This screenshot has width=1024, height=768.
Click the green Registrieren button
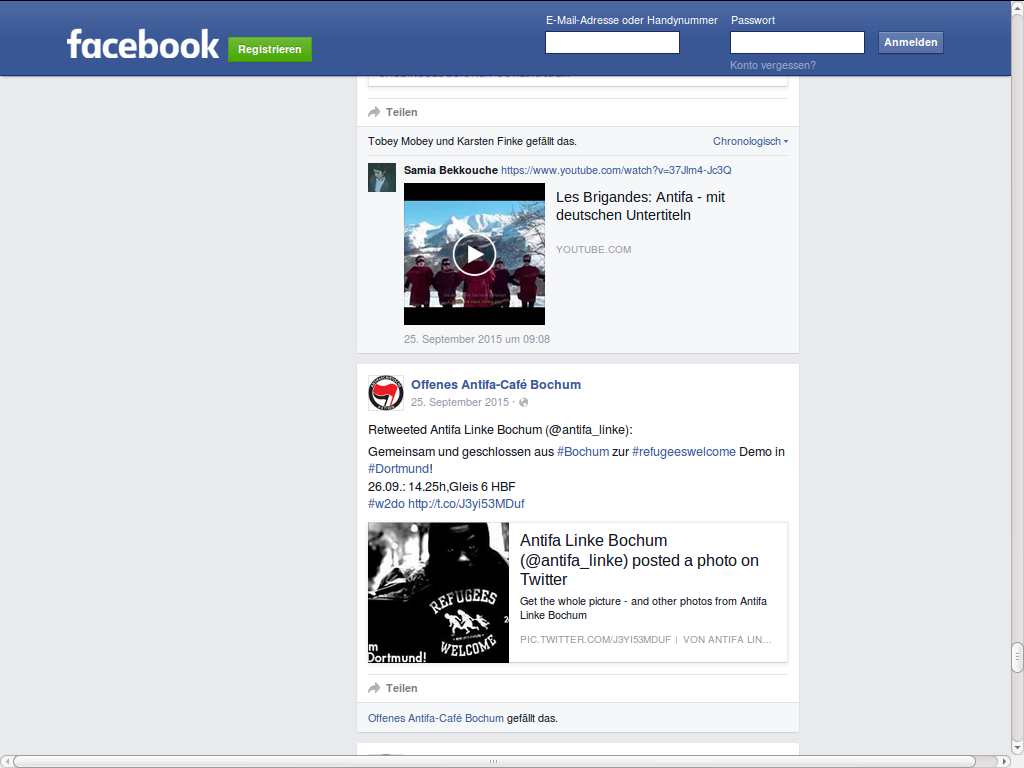click(270, 49)
